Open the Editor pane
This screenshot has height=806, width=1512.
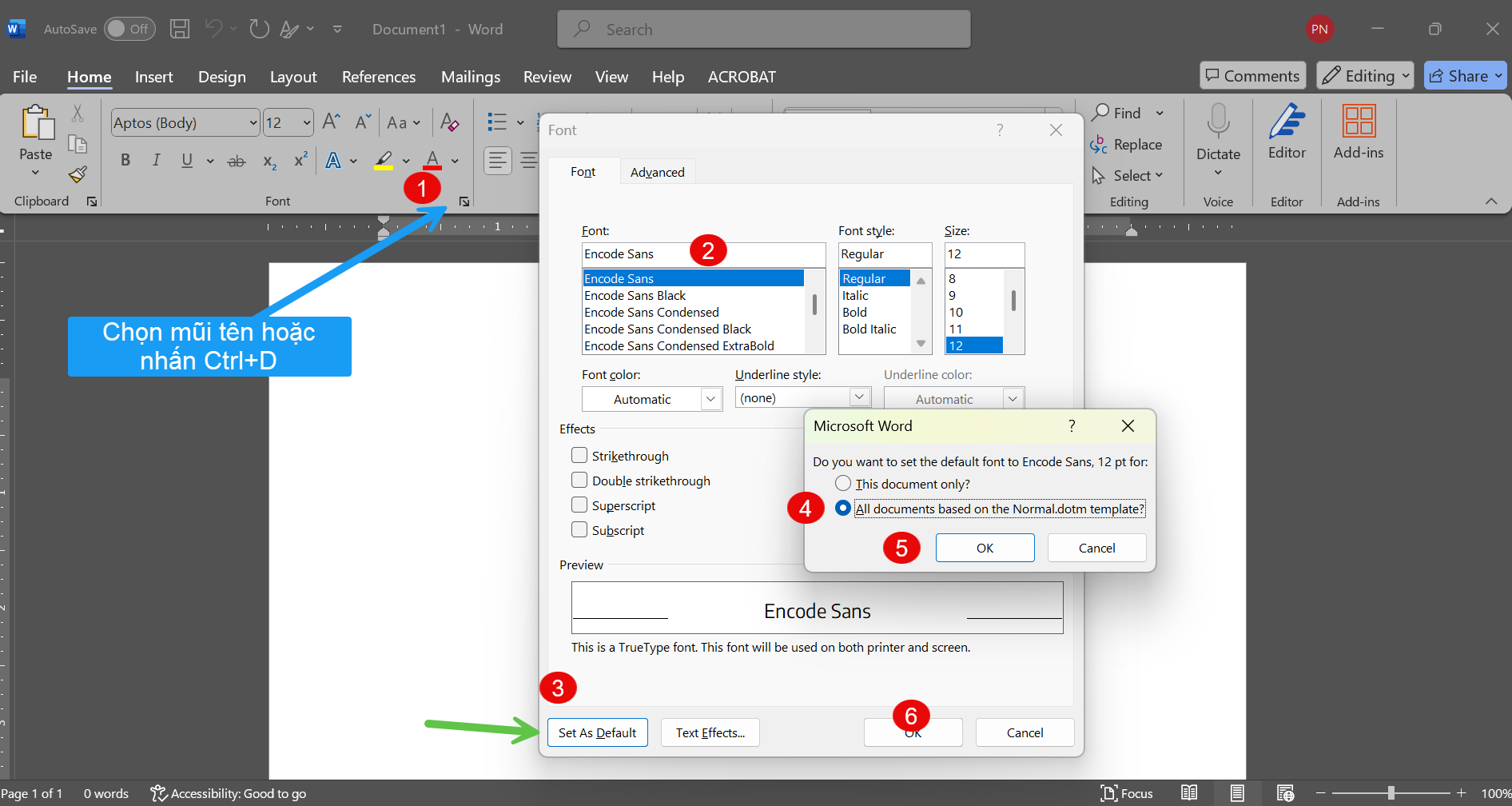[x=1287, y=132]
